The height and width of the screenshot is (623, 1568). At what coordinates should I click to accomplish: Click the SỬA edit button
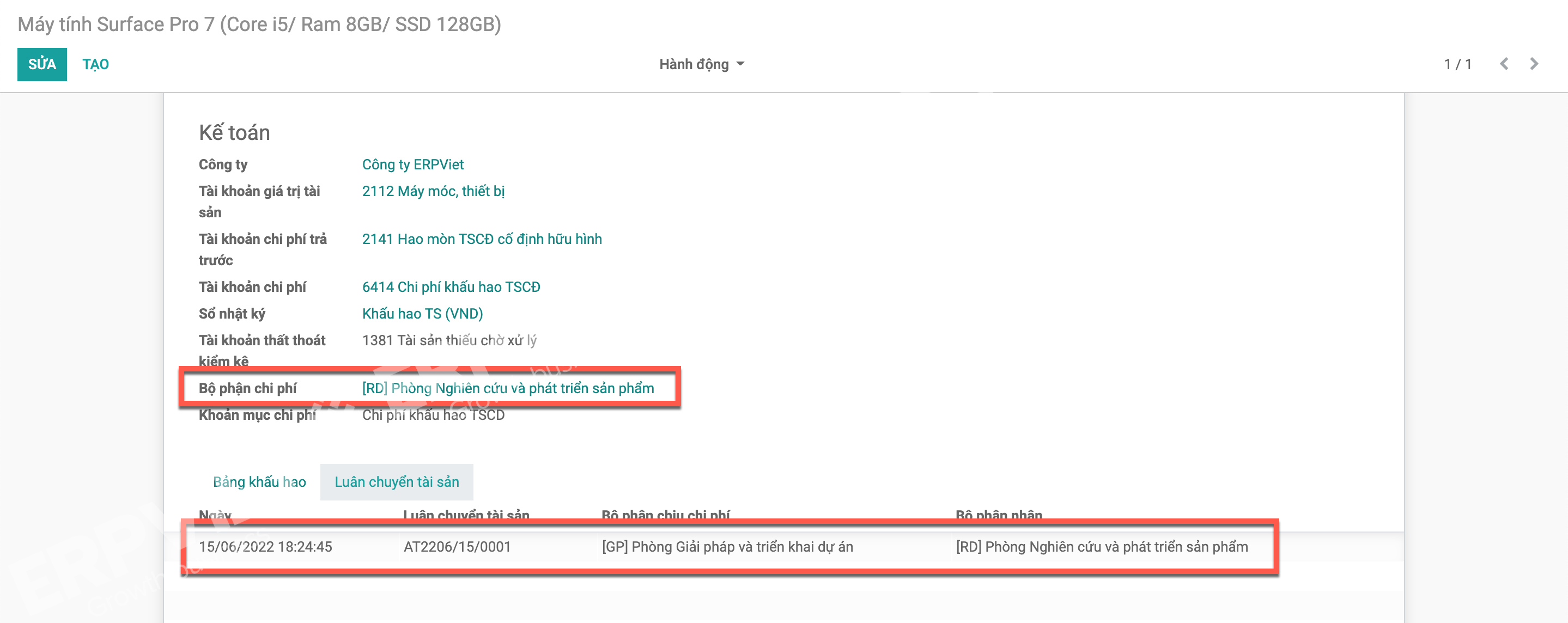pos(42,64)
